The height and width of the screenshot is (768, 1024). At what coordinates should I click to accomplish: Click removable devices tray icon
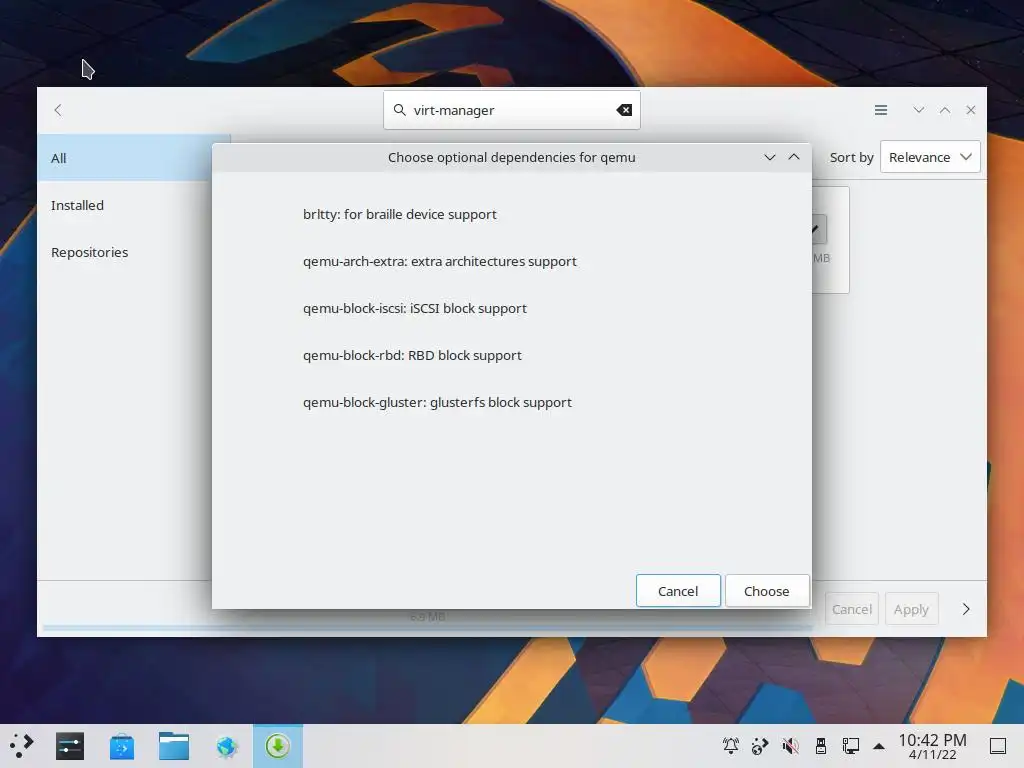pos(821,746)
